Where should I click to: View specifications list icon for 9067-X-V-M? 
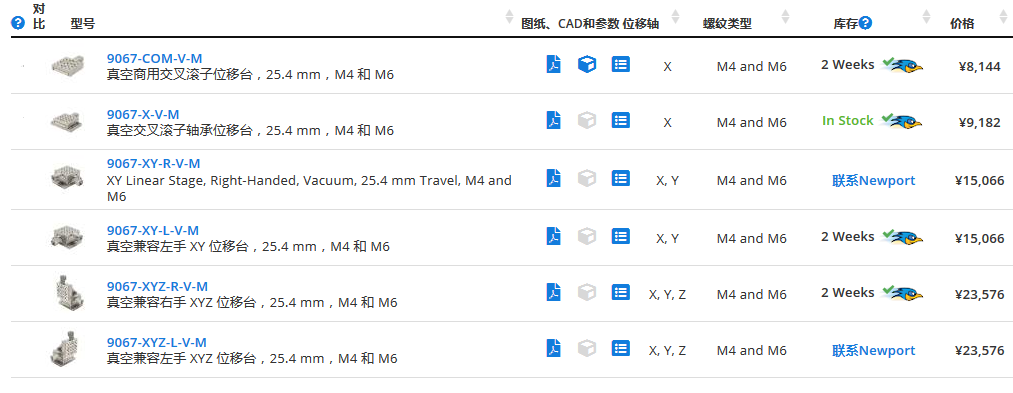tap(620, 120)
